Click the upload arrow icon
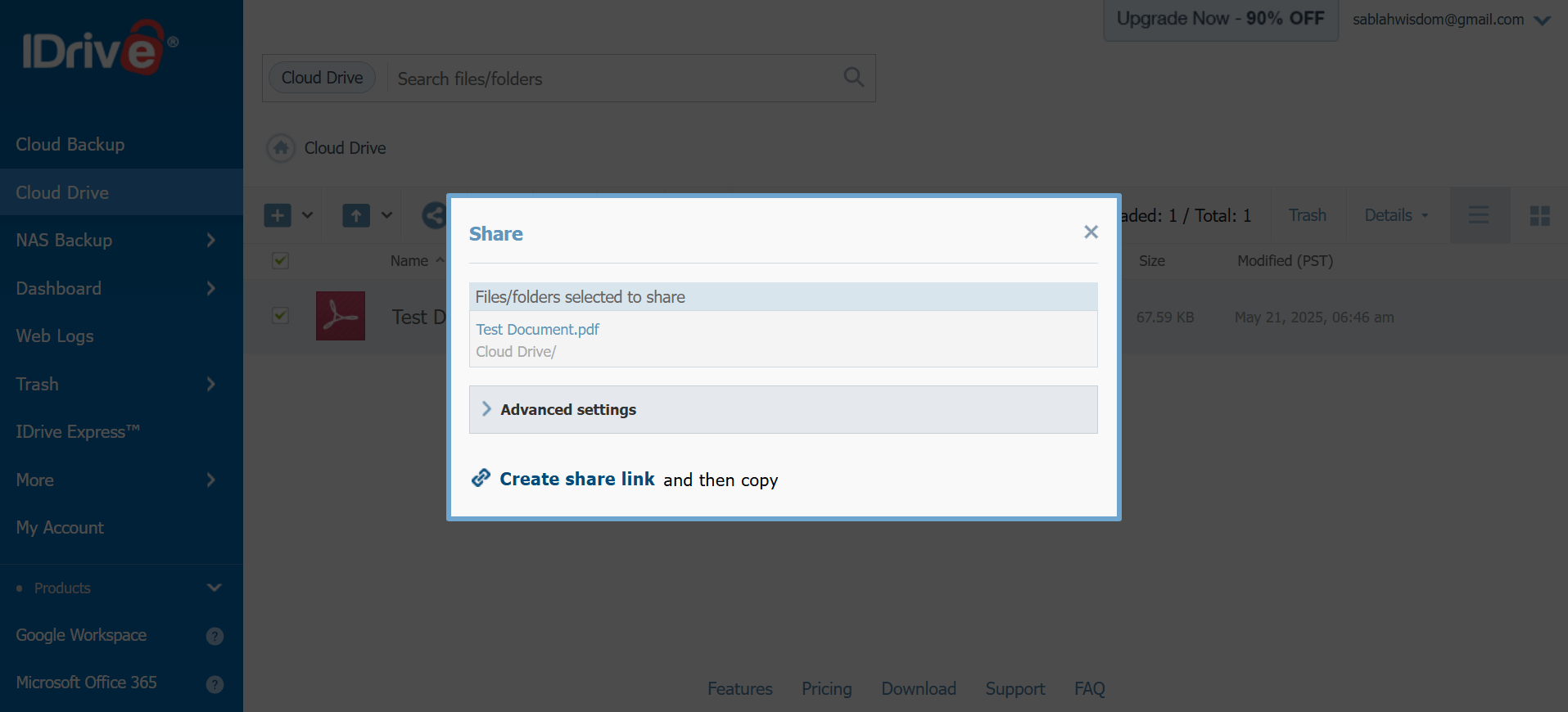 (356, 215)
